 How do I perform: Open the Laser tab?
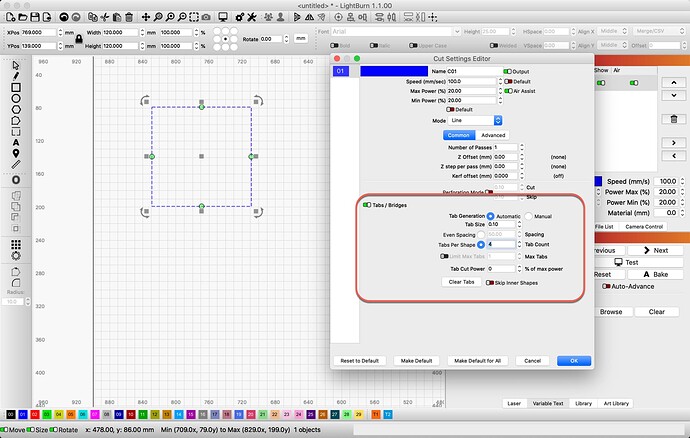click(x=514, y=403)
